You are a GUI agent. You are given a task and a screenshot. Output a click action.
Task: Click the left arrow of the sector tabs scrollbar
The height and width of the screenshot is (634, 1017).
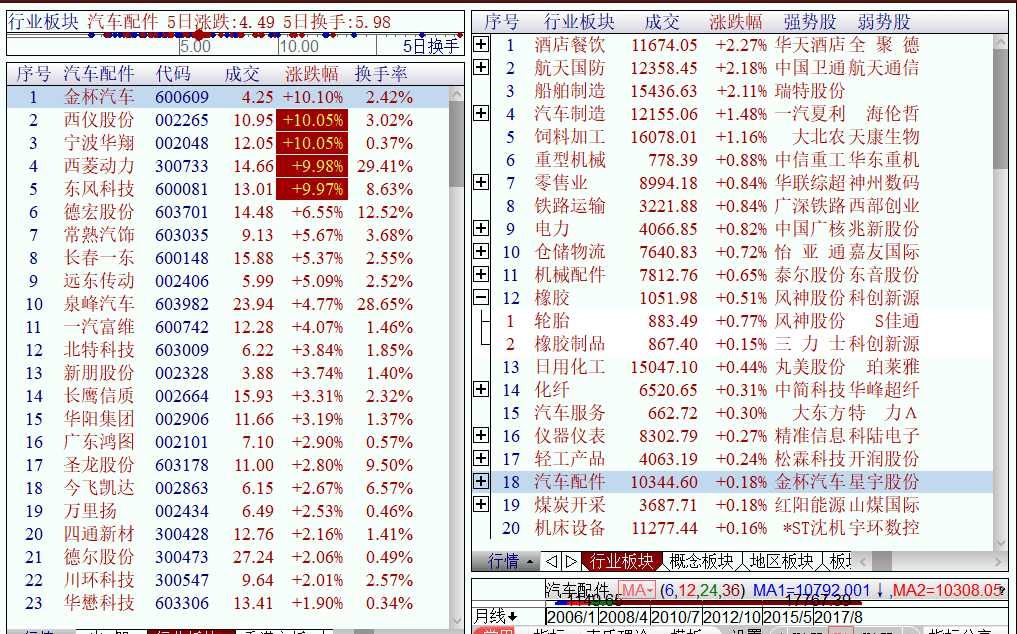click(863, 561)
